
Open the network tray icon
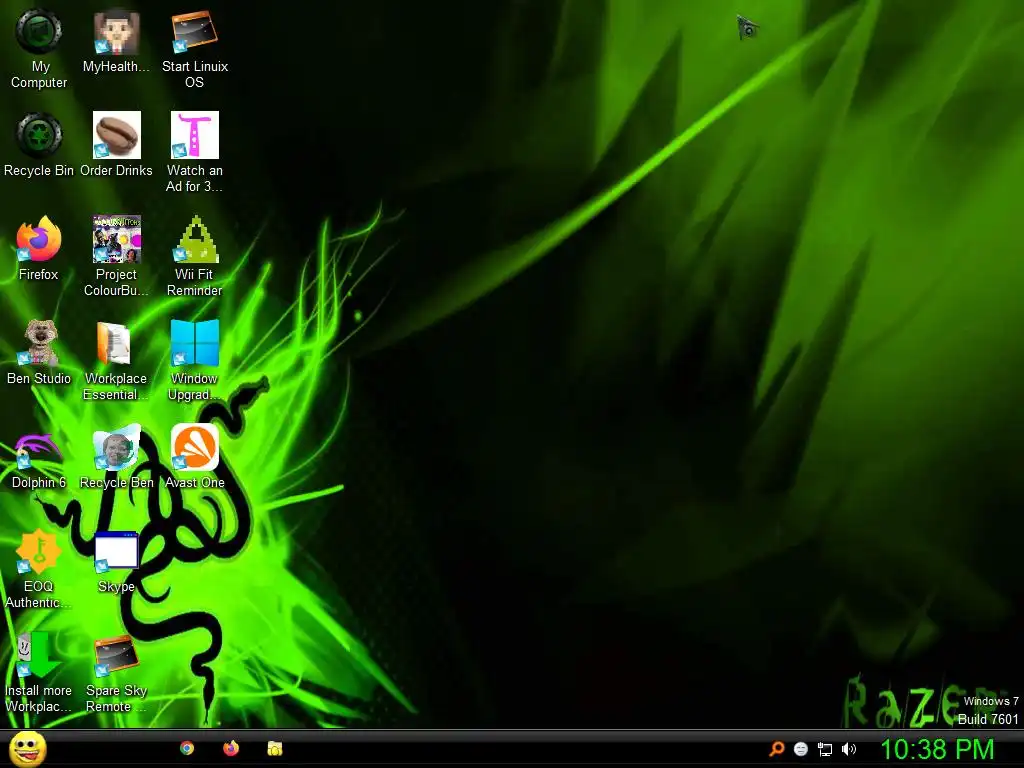click(825, 749)
